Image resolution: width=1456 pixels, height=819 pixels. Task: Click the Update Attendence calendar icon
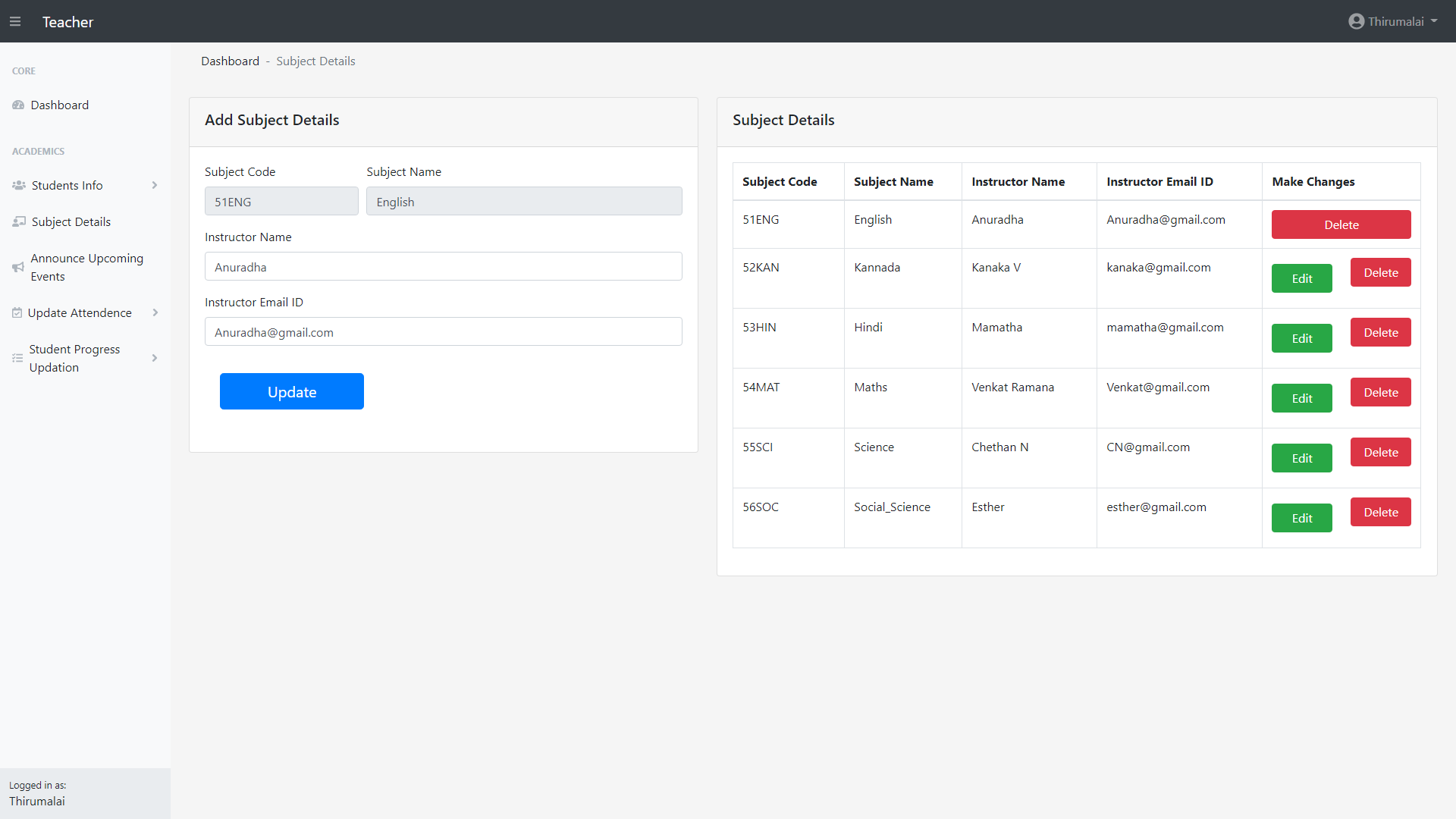(17, 313)
